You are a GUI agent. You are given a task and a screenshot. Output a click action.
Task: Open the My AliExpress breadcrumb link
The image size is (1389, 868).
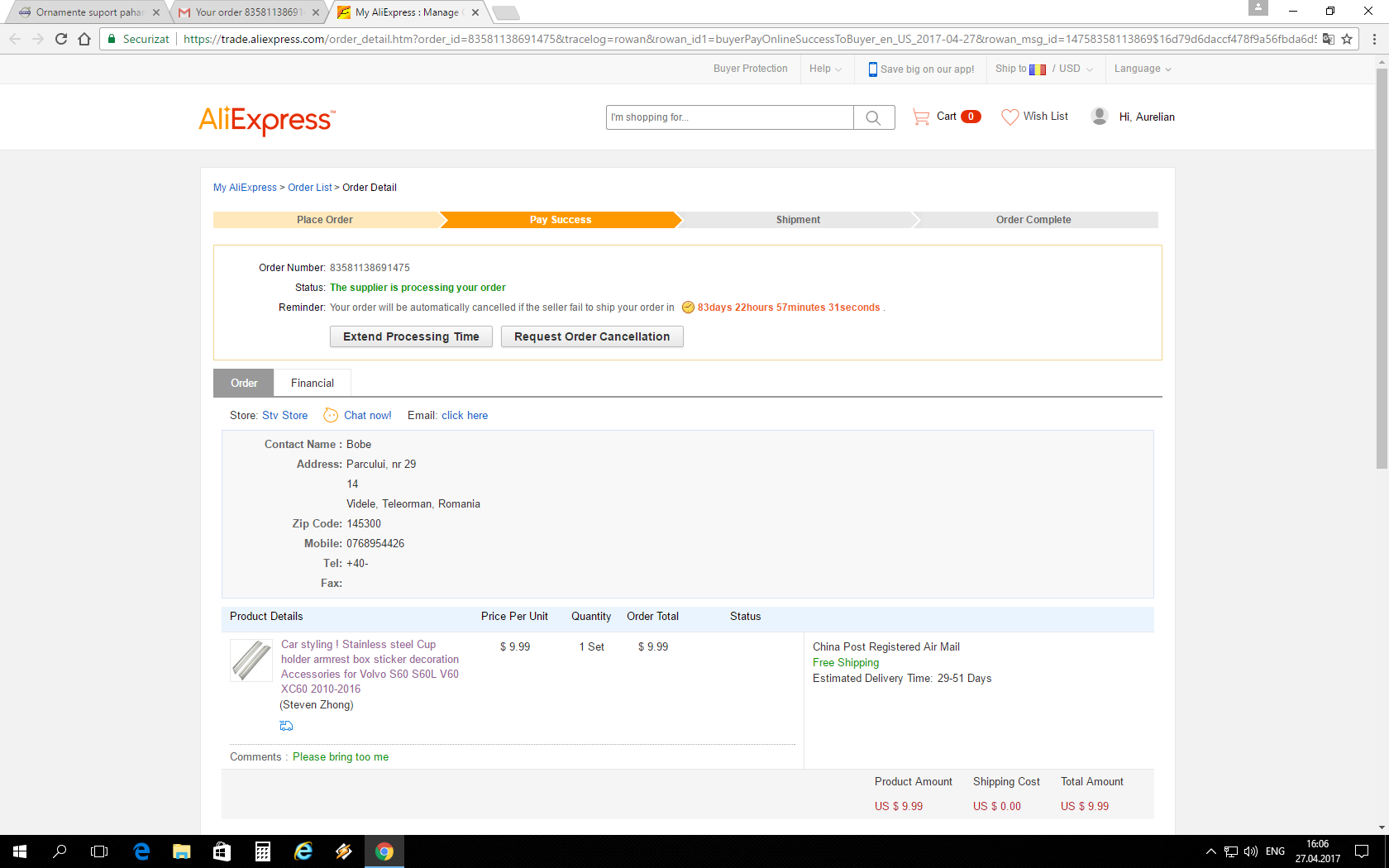(x=245, y=188)
